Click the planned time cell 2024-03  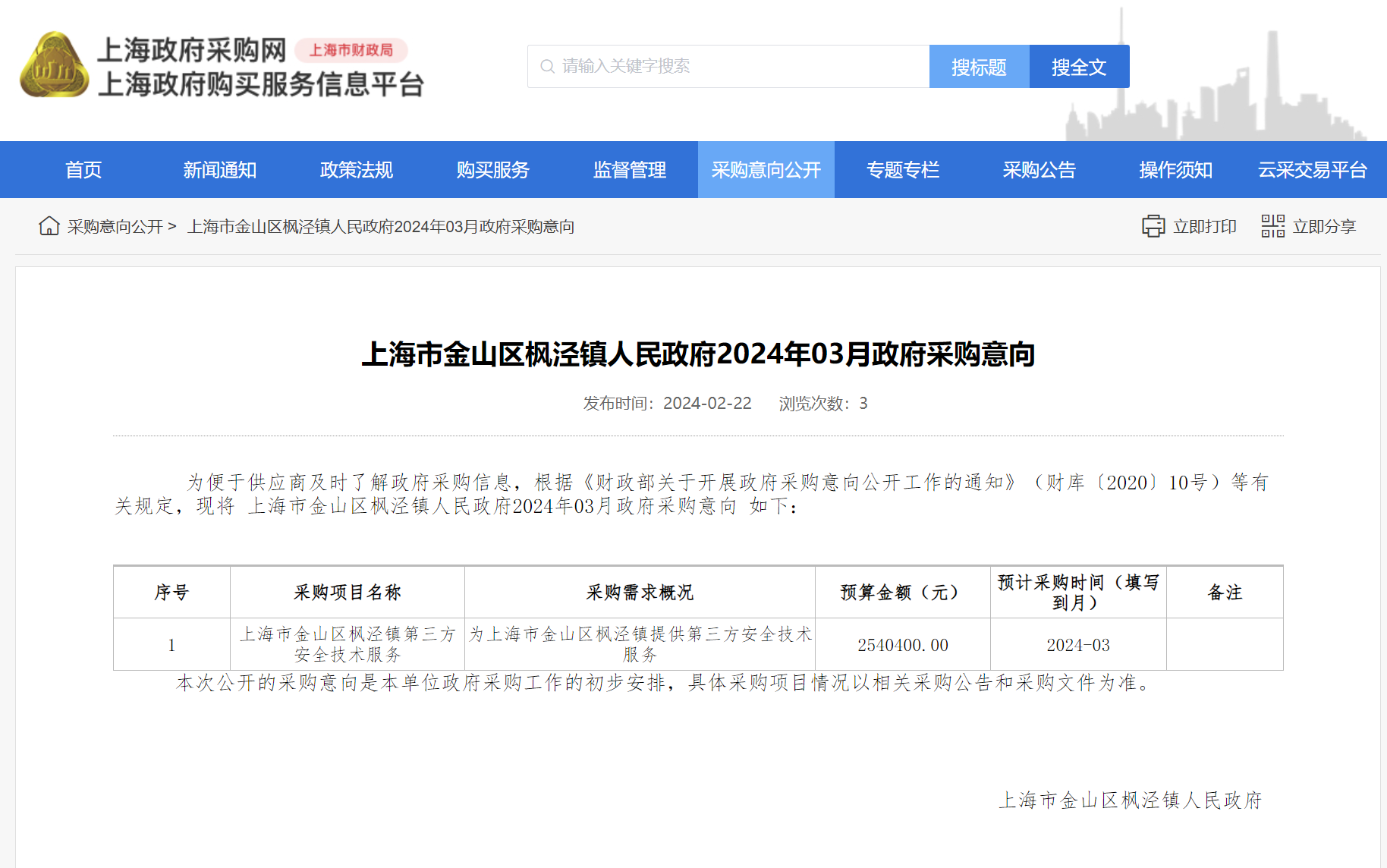1078,645
